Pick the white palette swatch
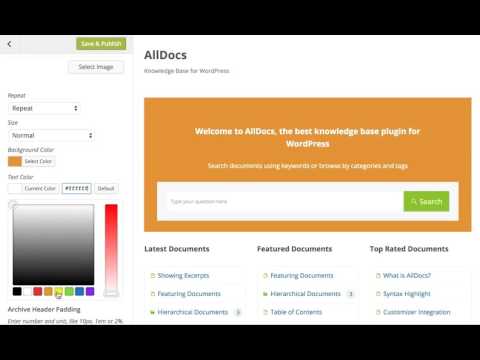480x360 pixels. (27, 291)
